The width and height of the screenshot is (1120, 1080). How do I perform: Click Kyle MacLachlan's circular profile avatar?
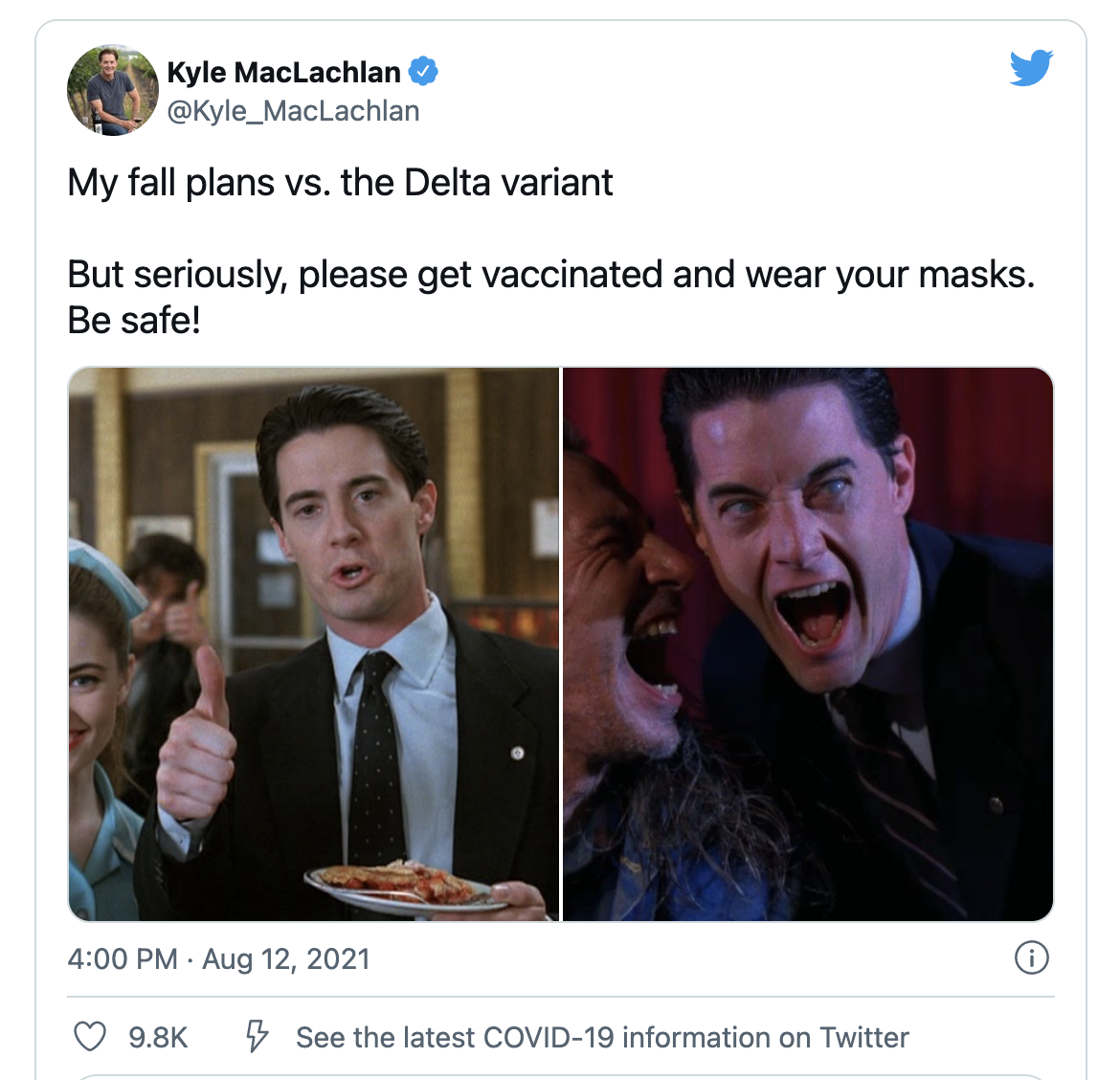coord(112,91)
